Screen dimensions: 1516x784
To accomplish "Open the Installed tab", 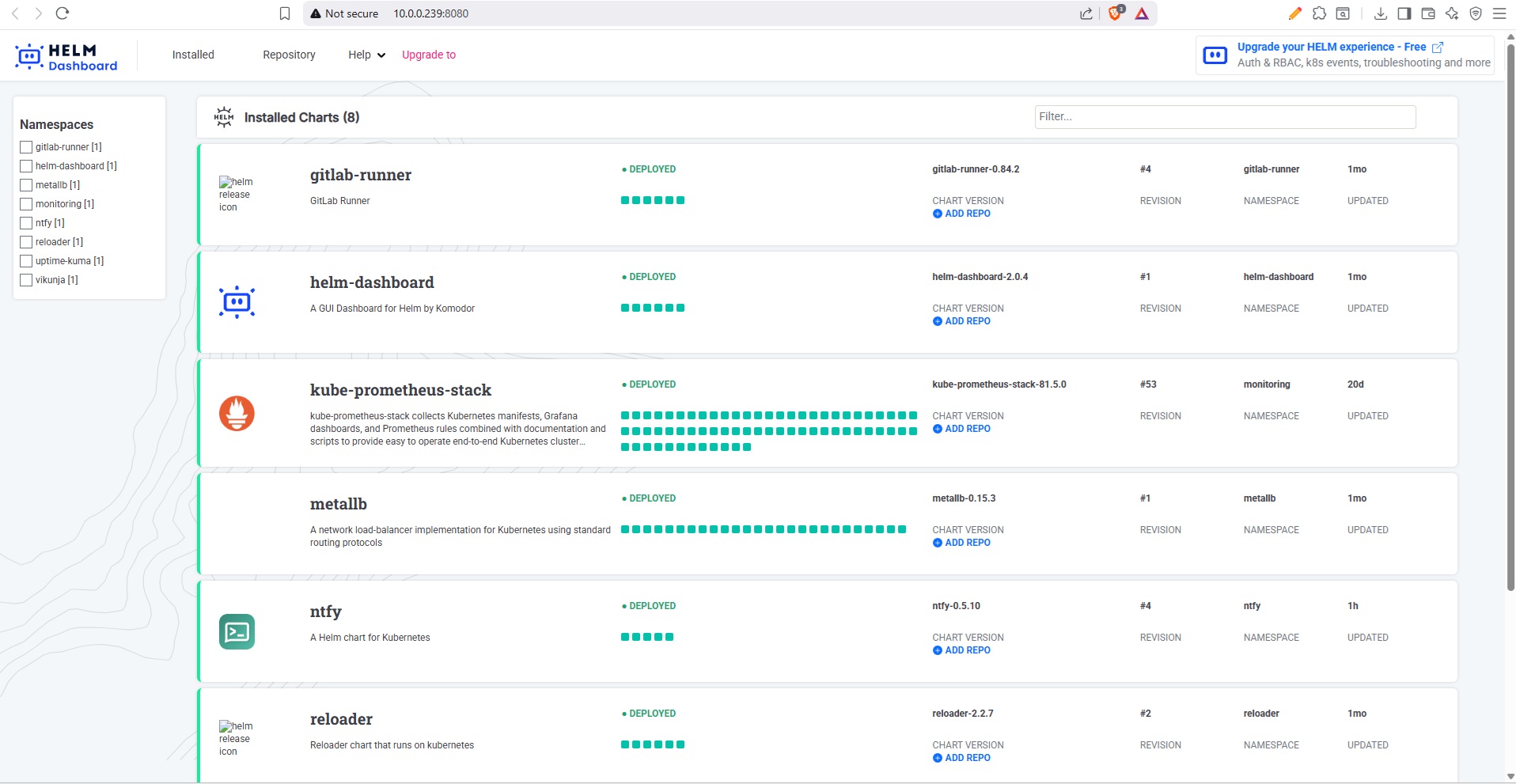I will point(193,55).
